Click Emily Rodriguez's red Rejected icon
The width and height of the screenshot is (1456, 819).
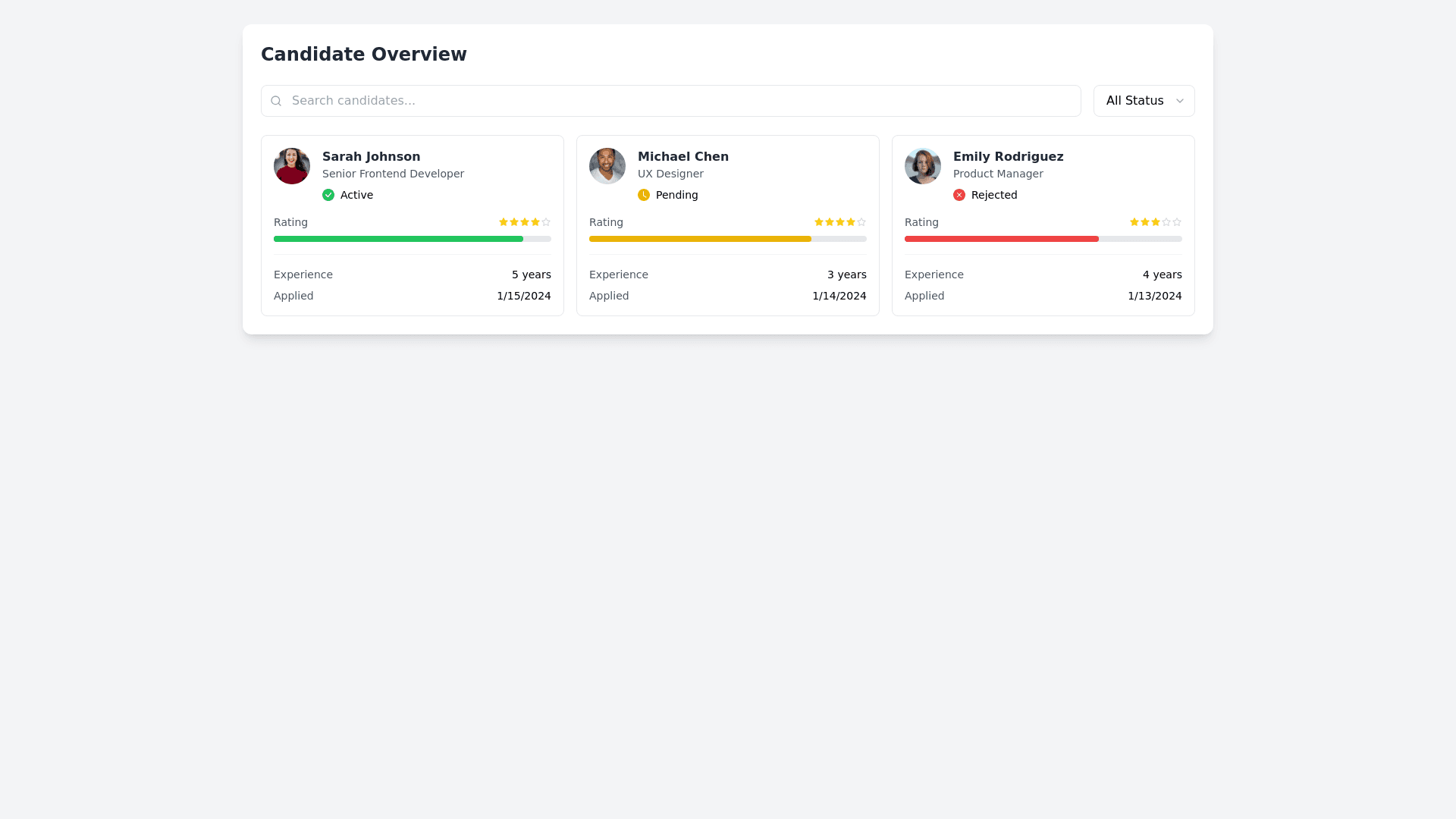pyautogui.click(x=959, y=195)
